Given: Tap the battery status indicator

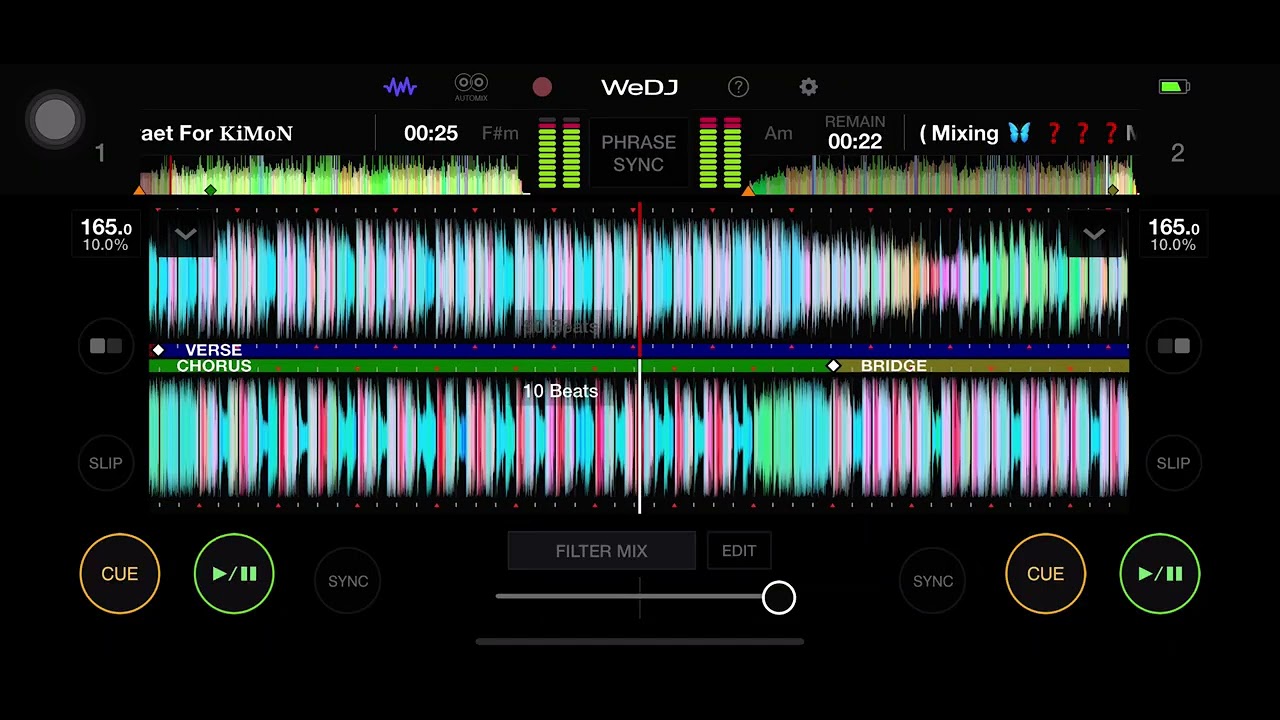Looking at the screenshot, I should click(x=1174, y=87).
